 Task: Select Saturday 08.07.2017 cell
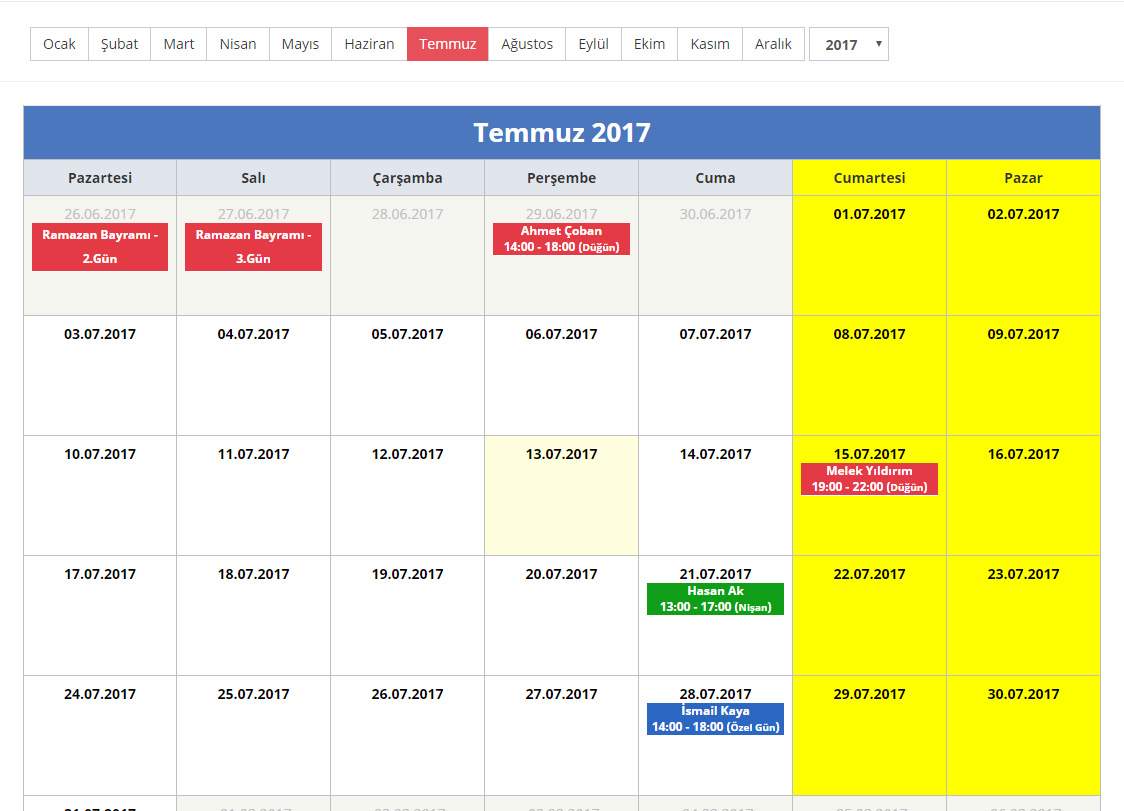870,376
